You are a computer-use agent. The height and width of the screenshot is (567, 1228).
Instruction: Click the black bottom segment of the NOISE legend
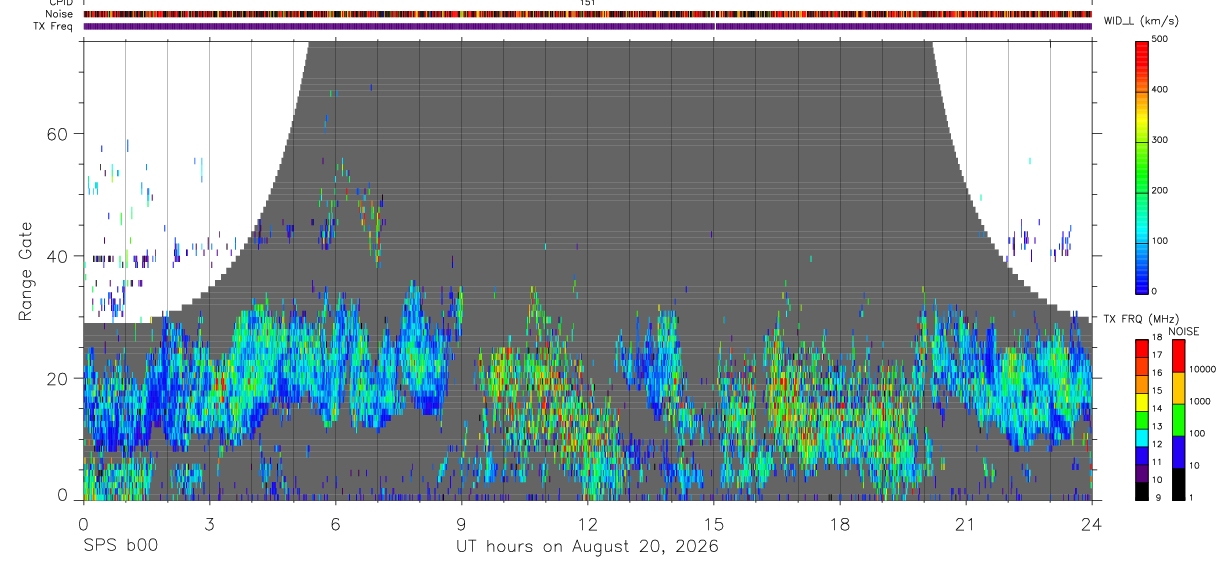[x=1179, y=484]
